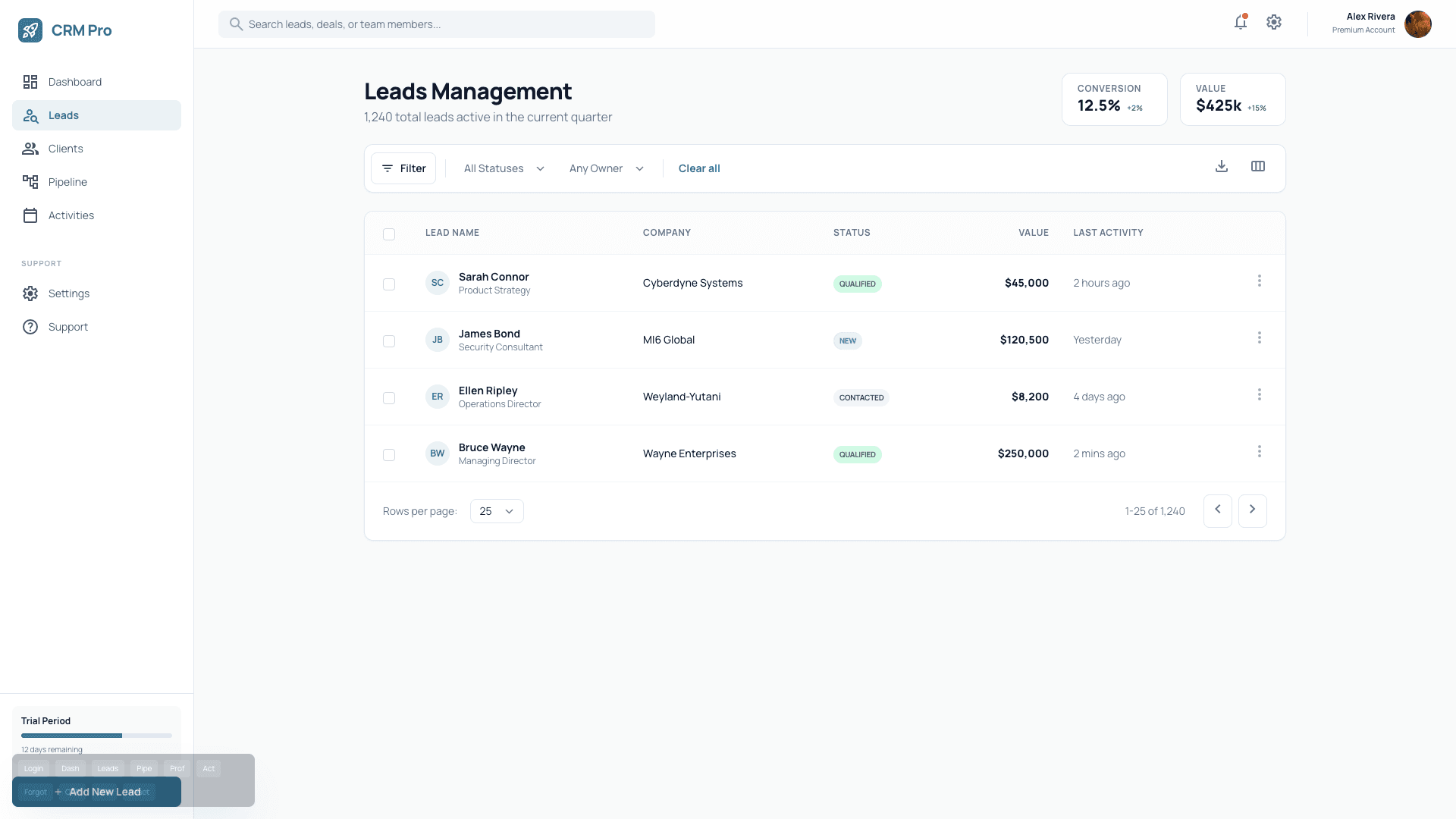The image size is (1456, 819).
Task: Select all leads with the header checkbox
Action: click(x=389, y=234)
